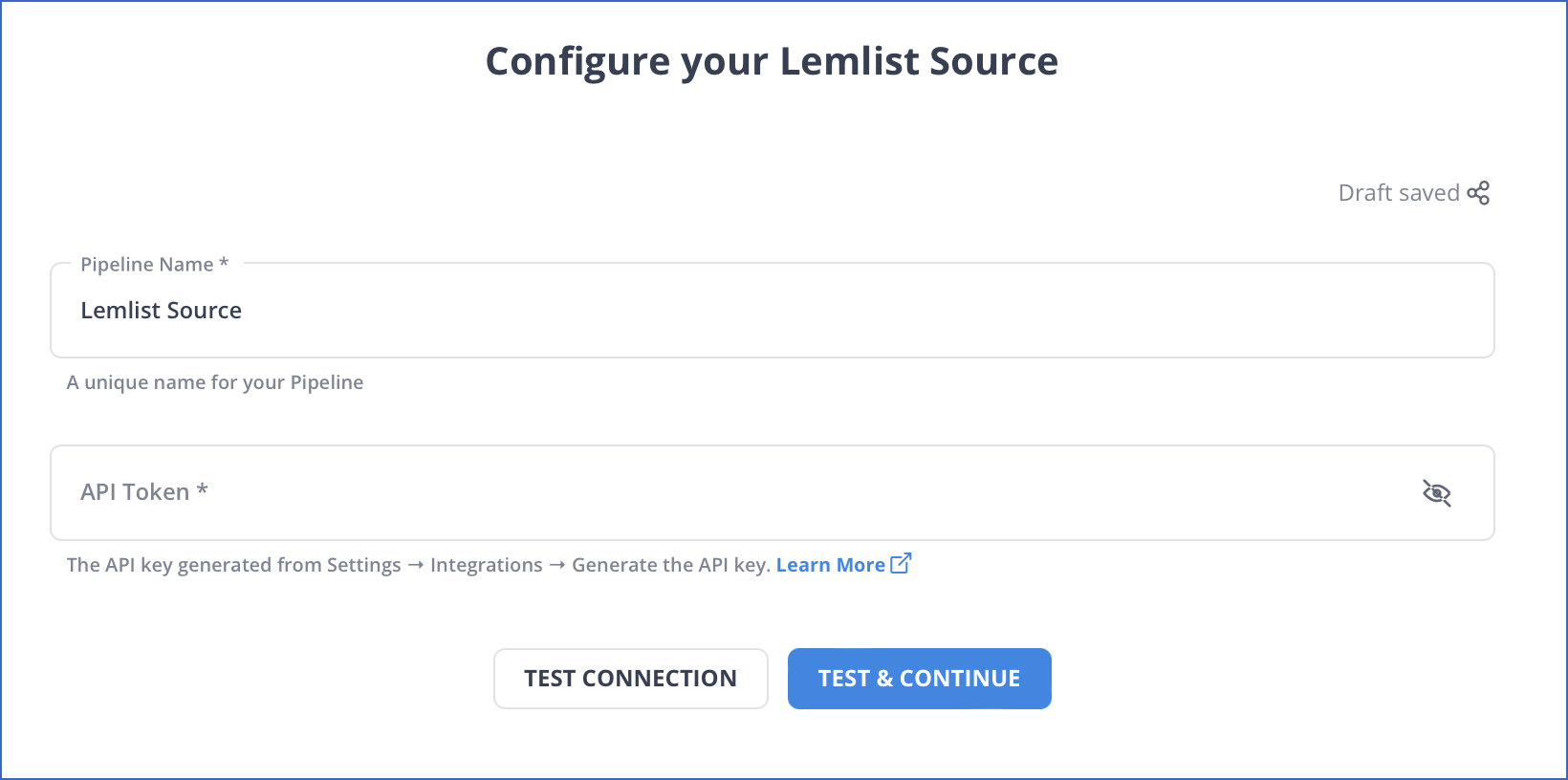The height and width of the screenshot is (780, 1568).
Task: Click the unique name helper text
Action: (x=214, y=381)
